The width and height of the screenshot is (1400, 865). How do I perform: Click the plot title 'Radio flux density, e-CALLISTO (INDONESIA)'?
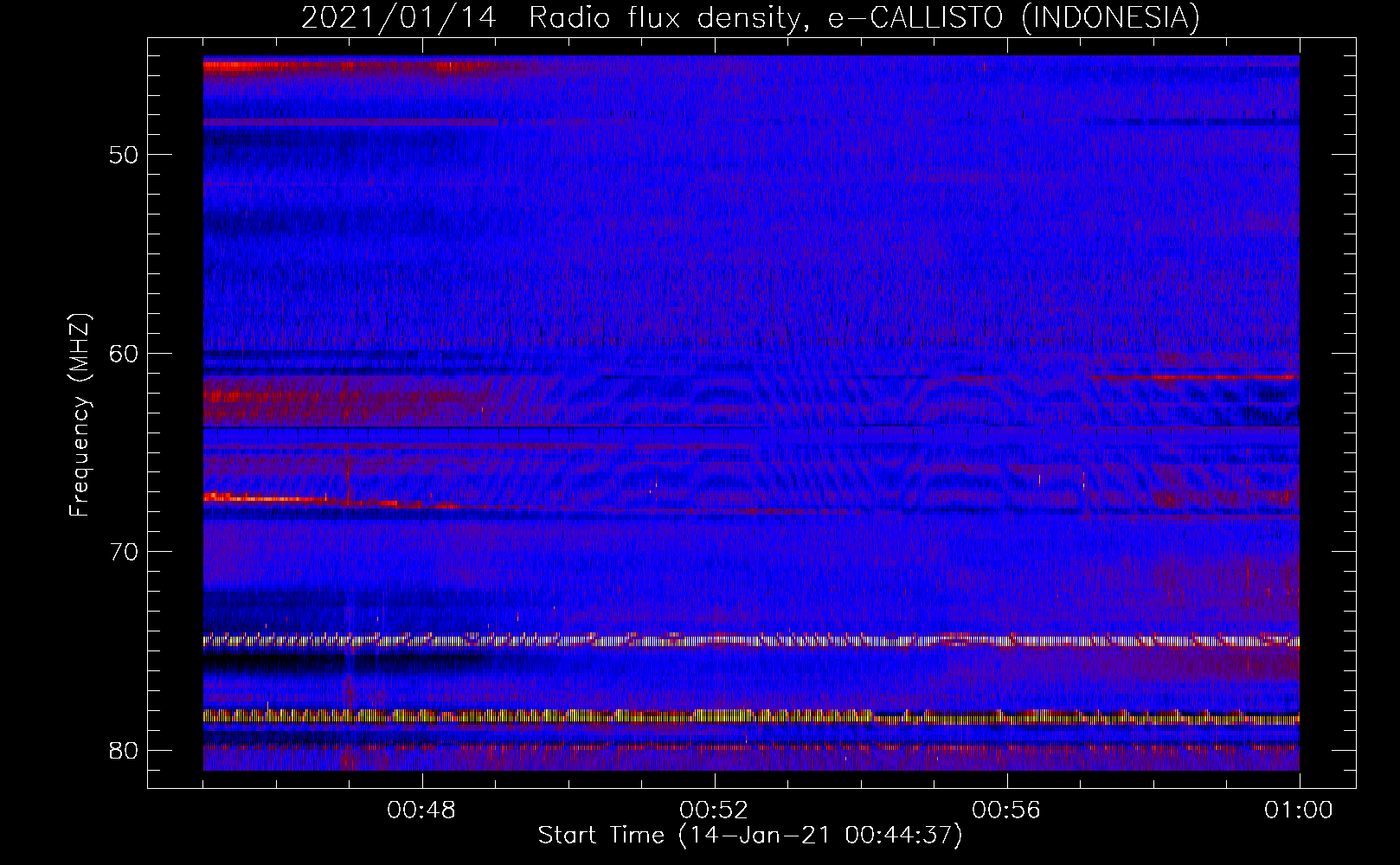[864, 17]
